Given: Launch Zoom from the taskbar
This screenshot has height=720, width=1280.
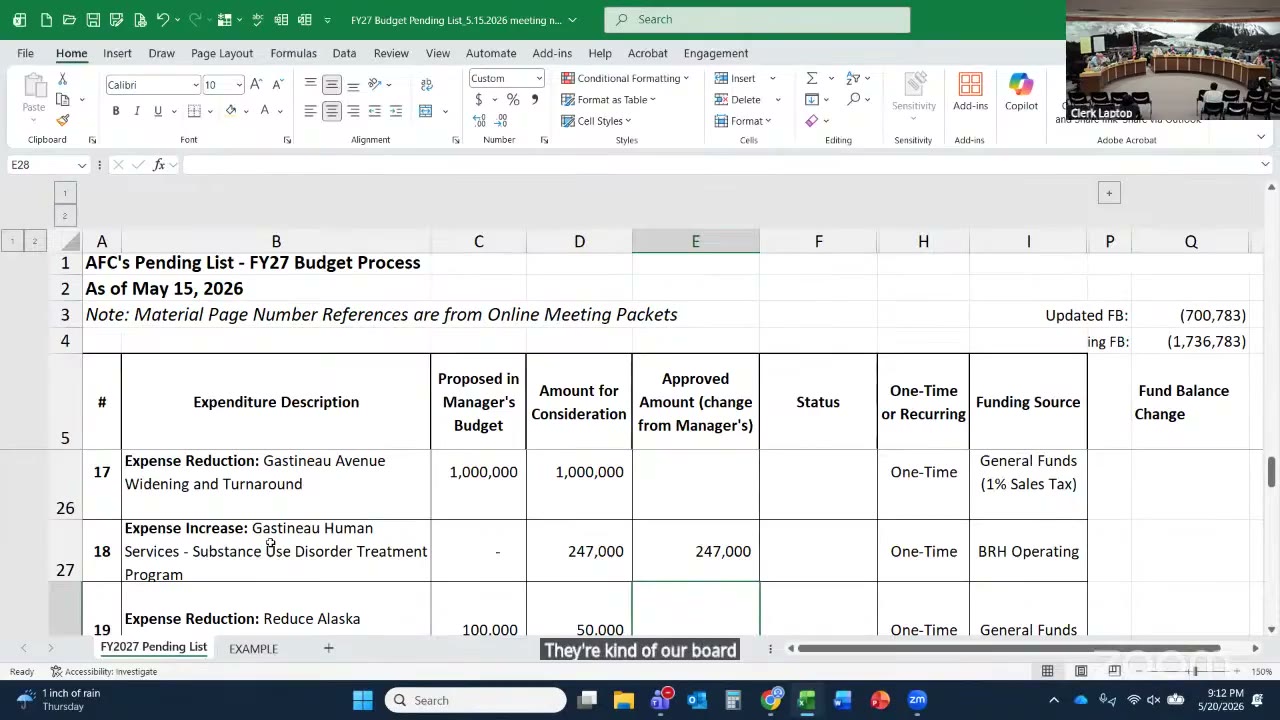Looking at the screenshot, I should pos(917,700).
